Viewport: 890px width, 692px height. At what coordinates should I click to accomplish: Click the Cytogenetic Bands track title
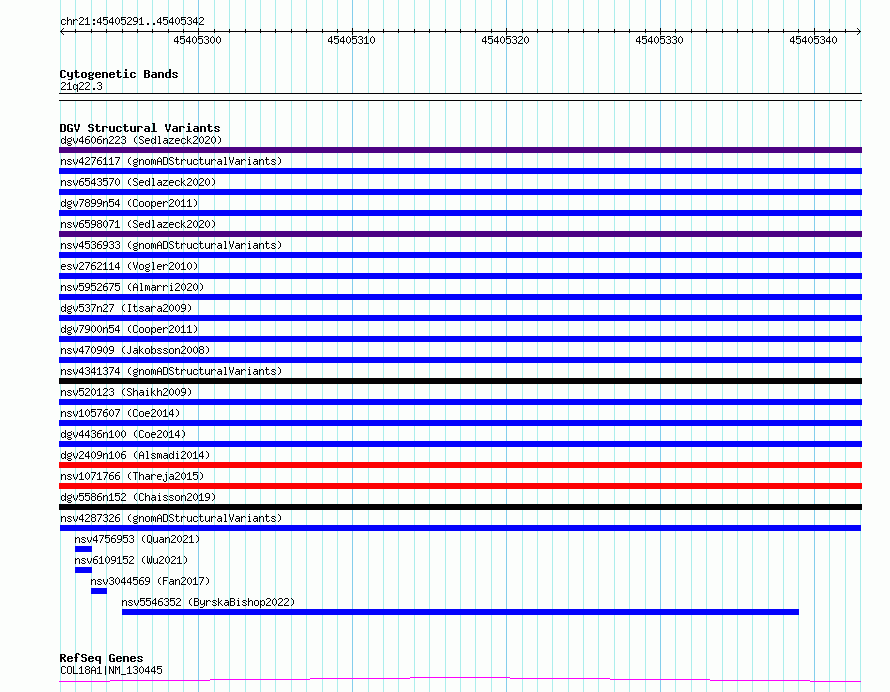(x=119, y=74)
